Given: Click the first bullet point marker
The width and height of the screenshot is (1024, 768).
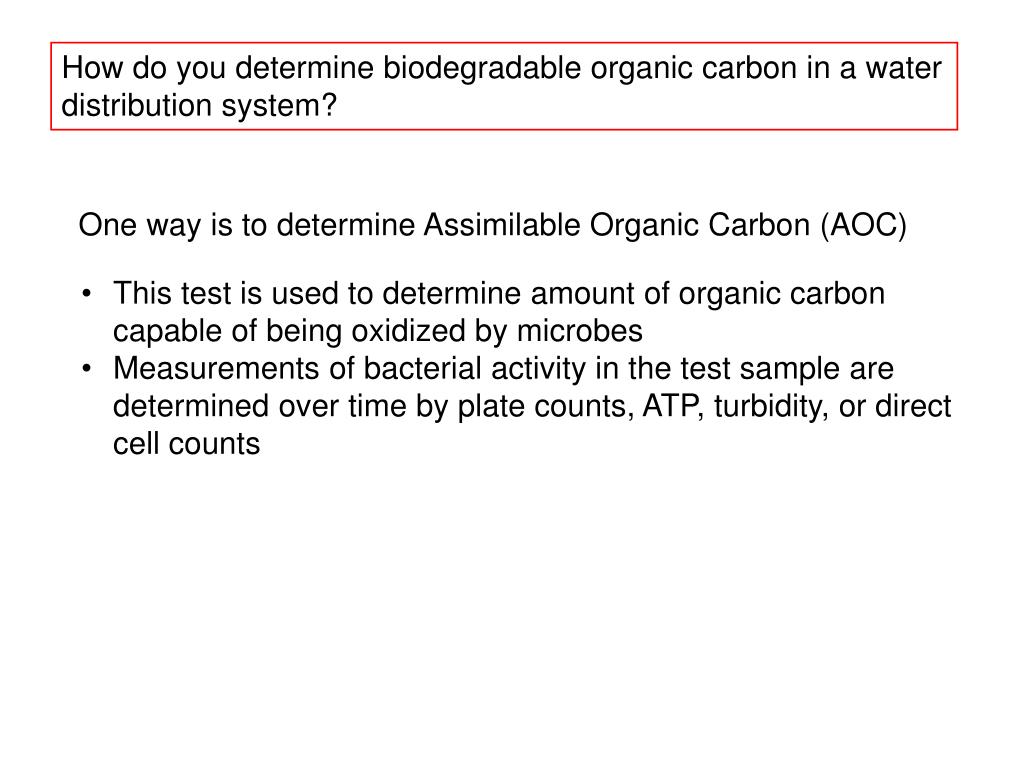Looking at the screenshot, I should pos(86,294).
